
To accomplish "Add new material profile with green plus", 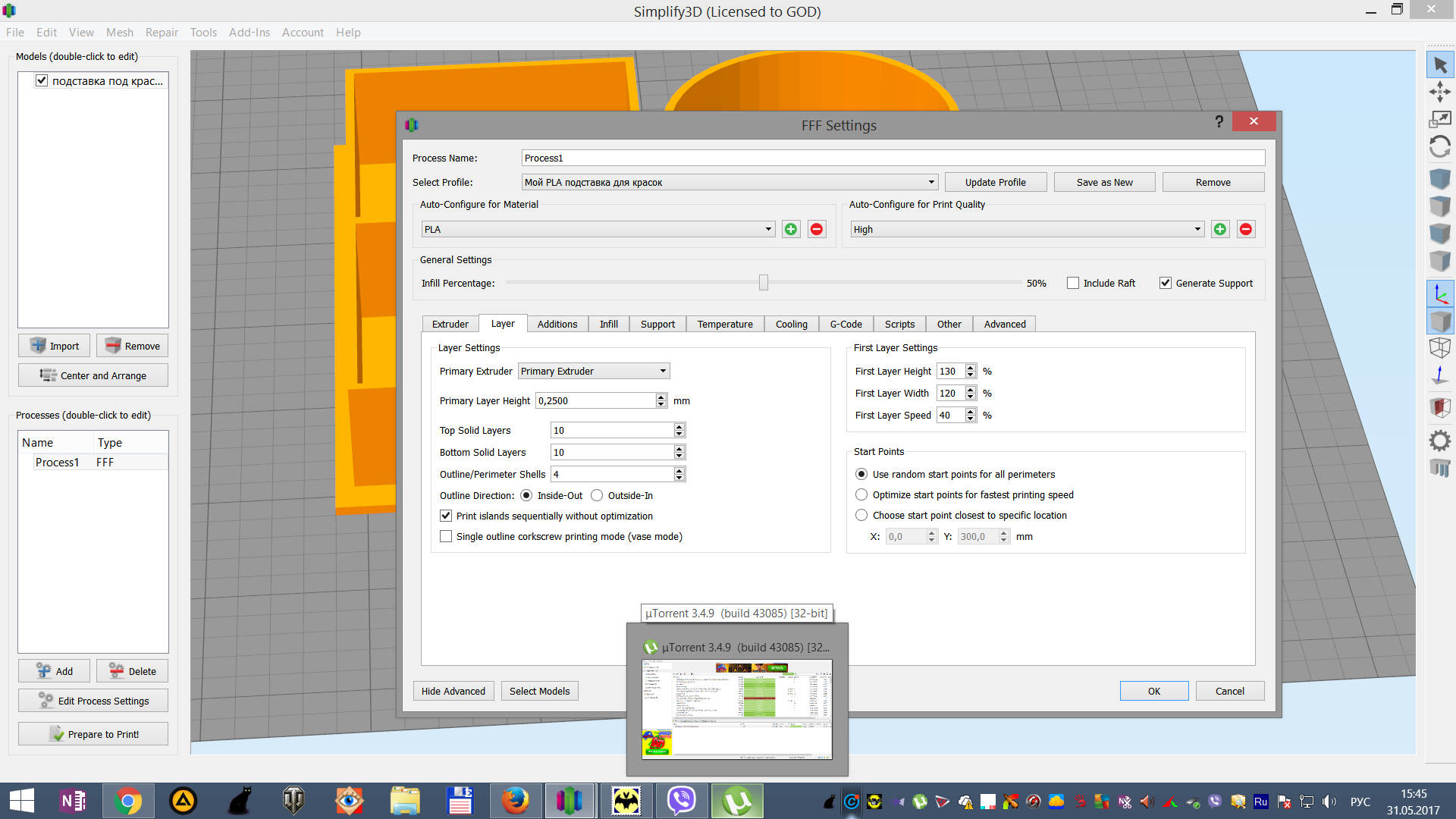I will tap(791, 229).
